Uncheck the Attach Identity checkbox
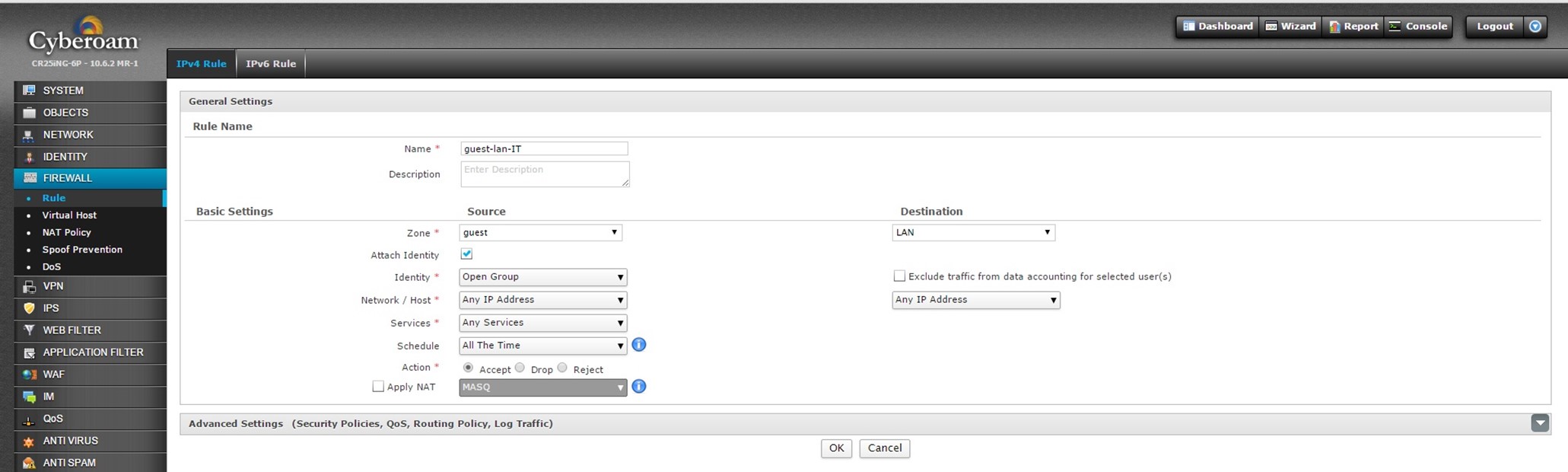Viewport: 1568px width, 472px height. (466, 254)
